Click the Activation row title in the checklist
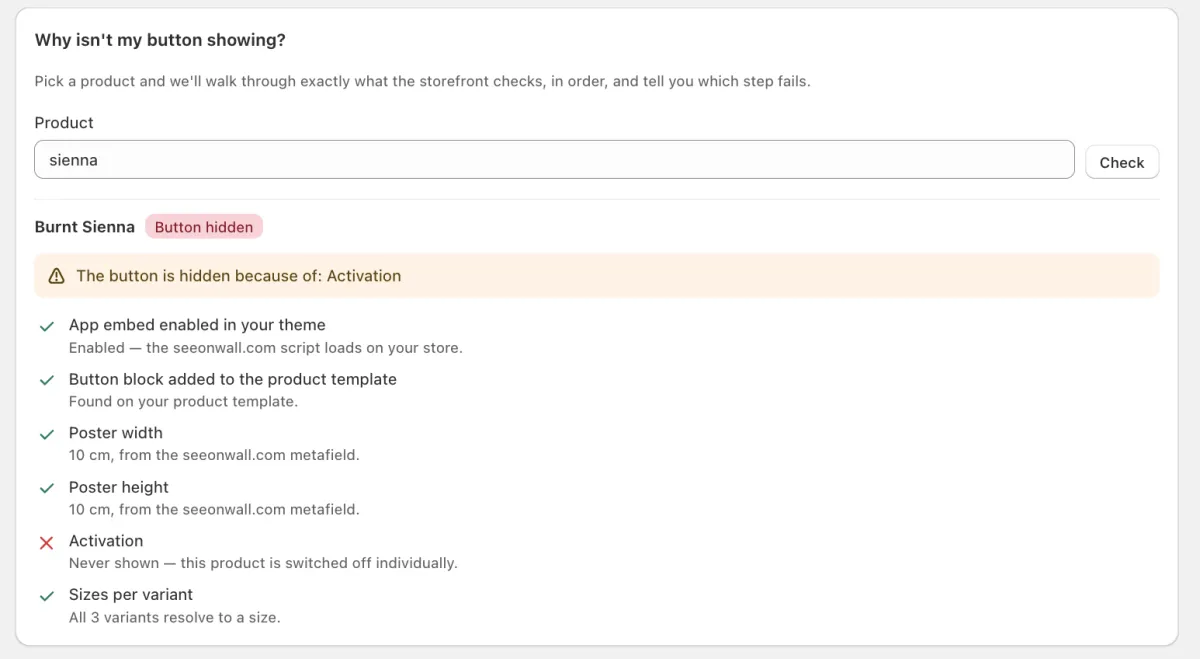 click(106, 541)
